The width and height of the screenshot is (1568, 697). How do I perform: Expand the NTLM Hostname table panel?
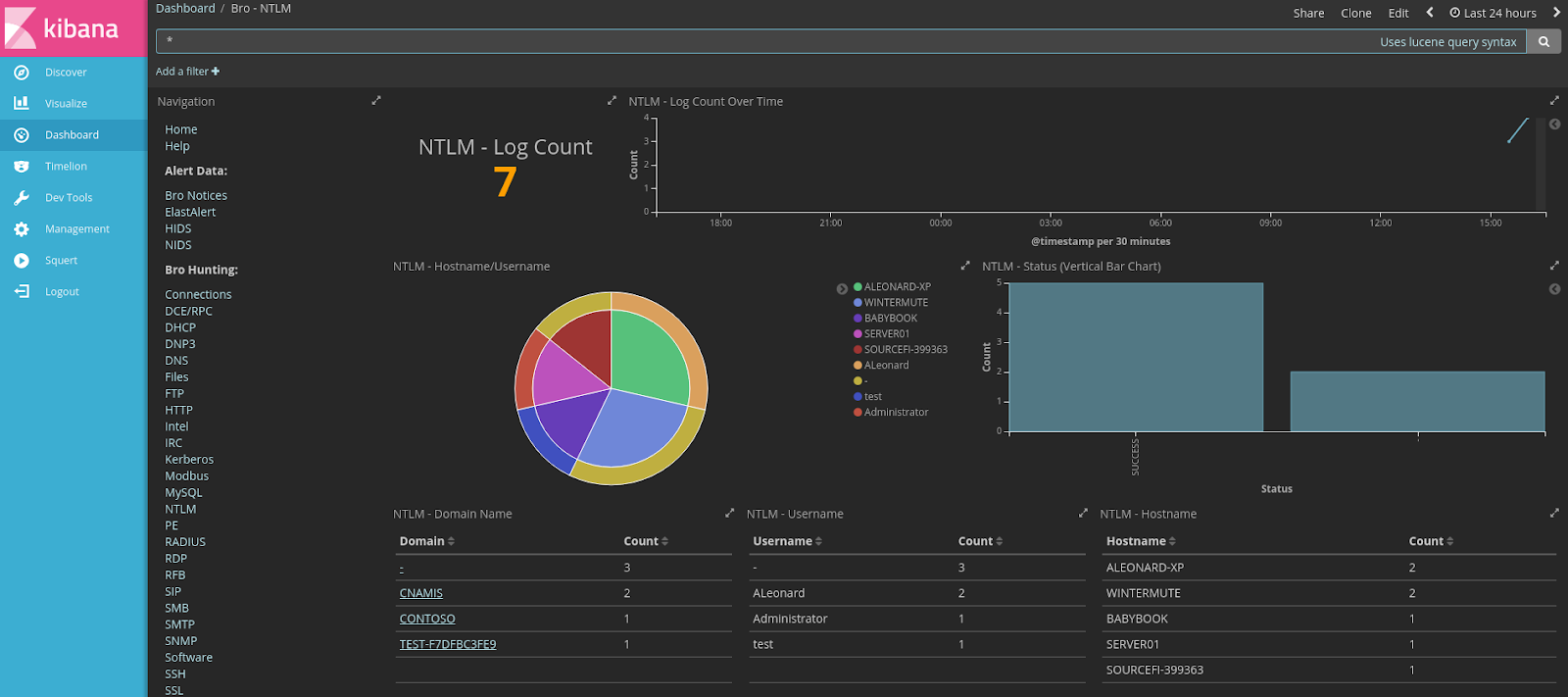point(1554,513)
